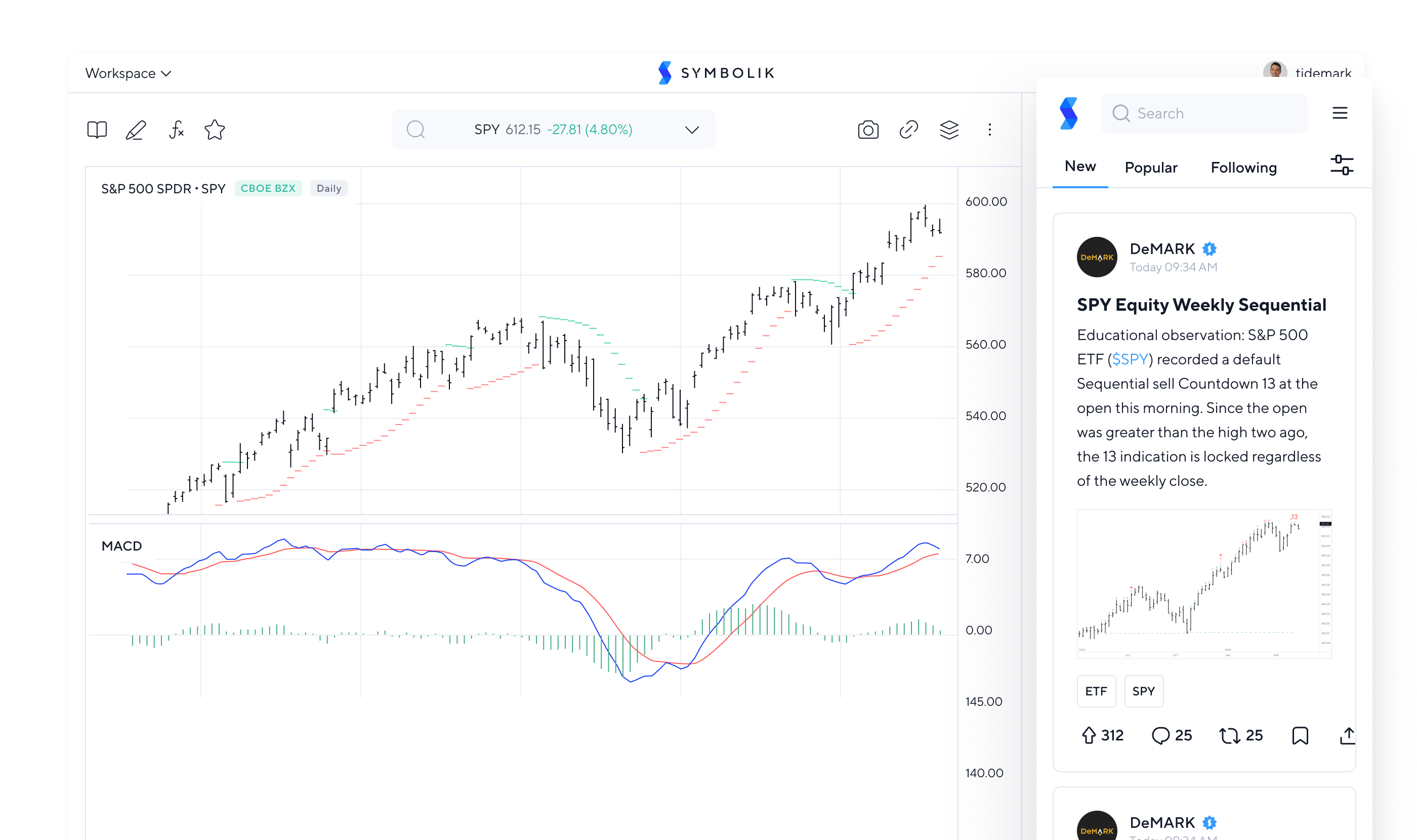Open DeMARK author name on first post
1417x840 pixels.
pyautogui.click(x=1161, y=249)
